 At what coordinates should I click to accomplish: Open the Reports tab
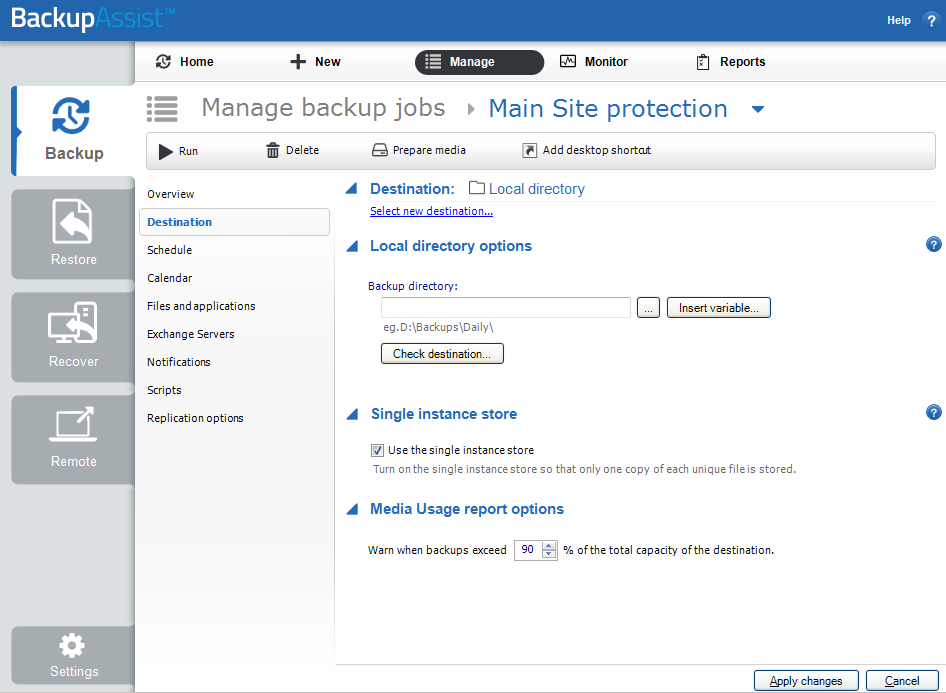(x=731, y=62)
